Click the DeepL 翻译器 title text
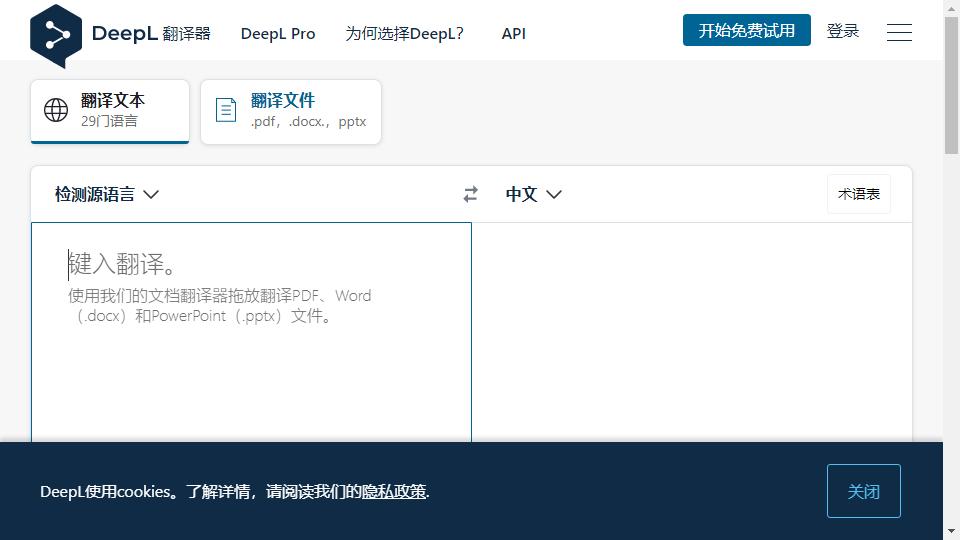This screenshot has width=960, height=540. pyautogui.click(x=151, y=33)
